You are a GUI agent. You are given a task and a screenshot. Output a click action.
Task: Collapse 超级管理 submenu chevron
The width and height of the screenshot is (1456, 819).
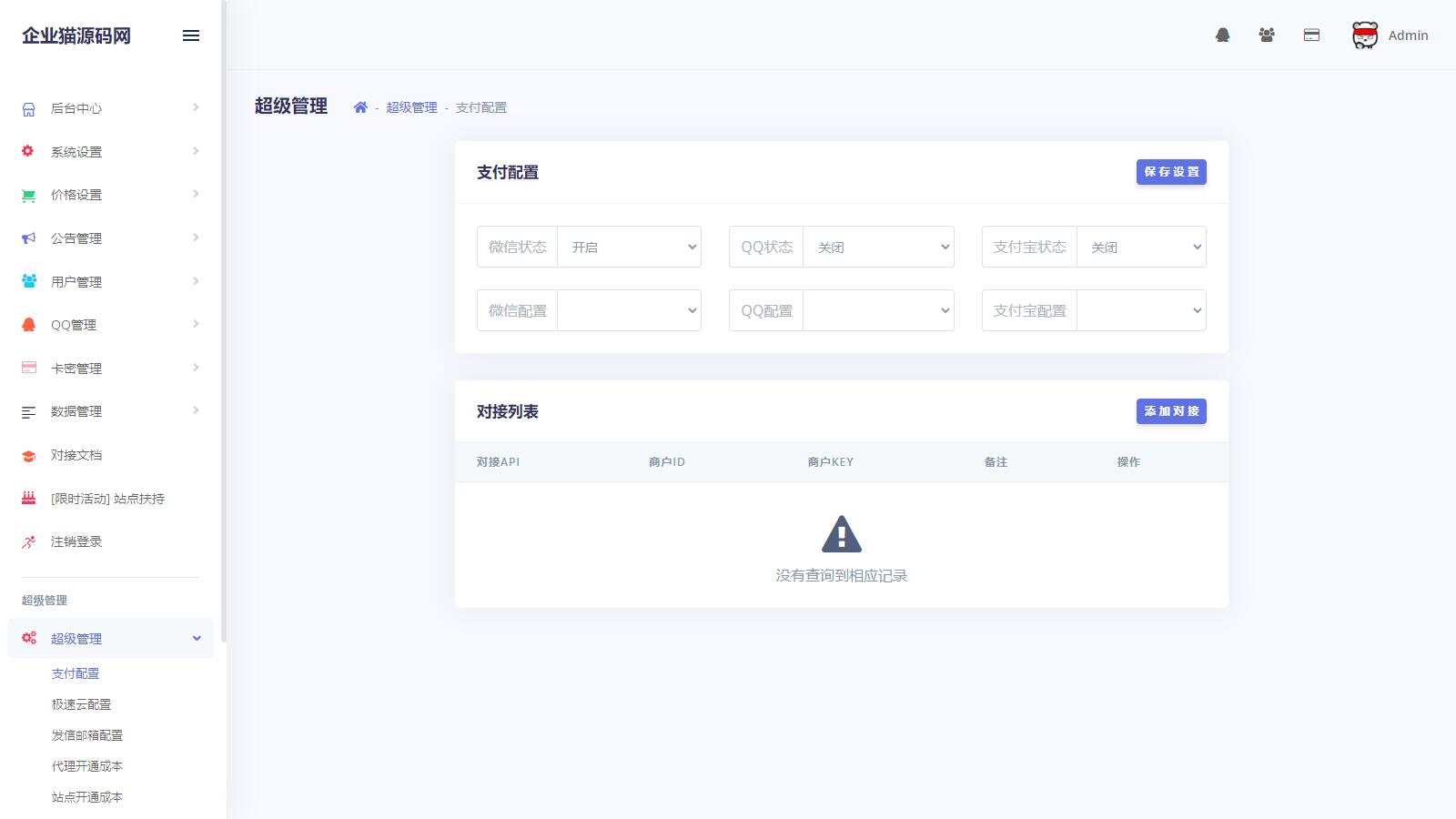pyautogui.click(x=197, y=638)
